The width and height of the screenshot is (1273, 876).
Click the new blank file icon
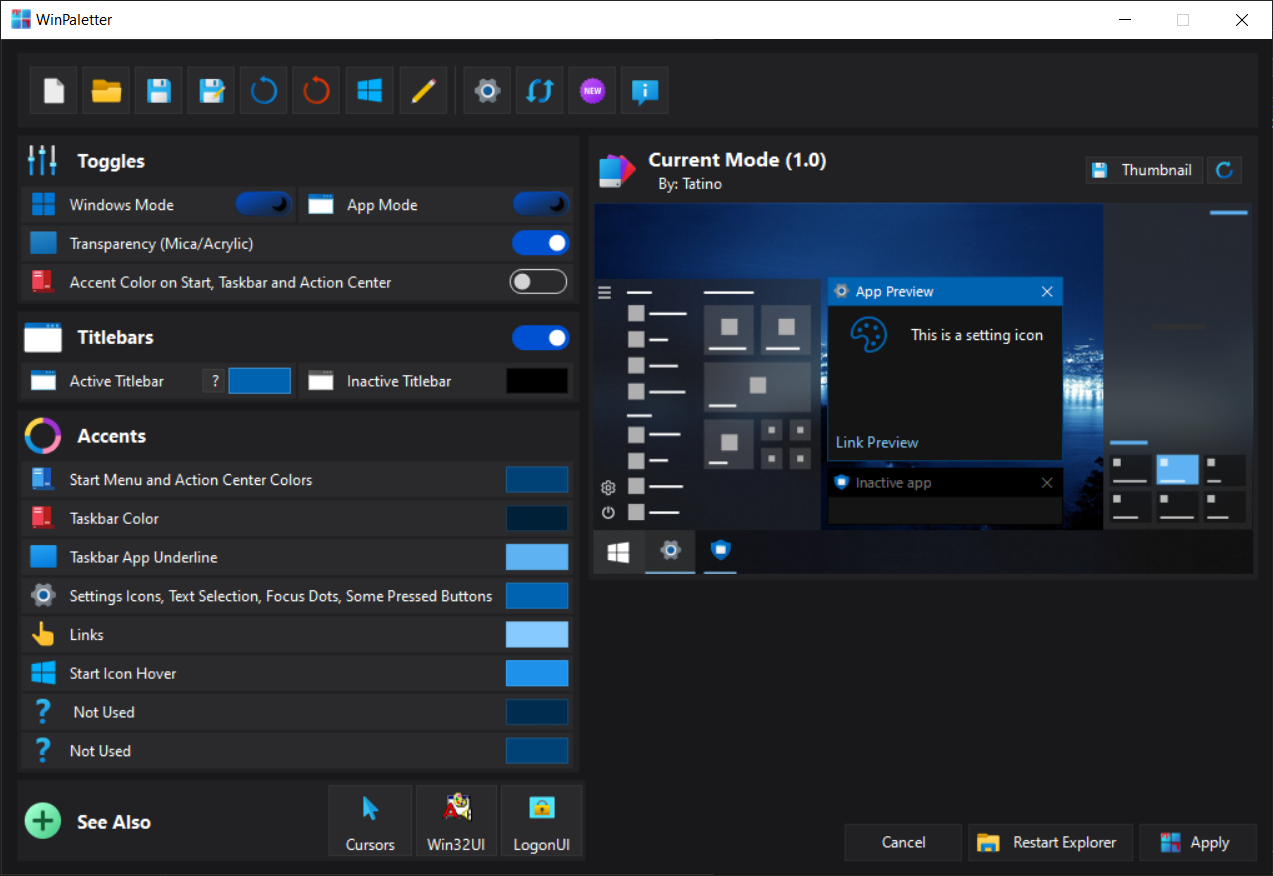point(54,91)
